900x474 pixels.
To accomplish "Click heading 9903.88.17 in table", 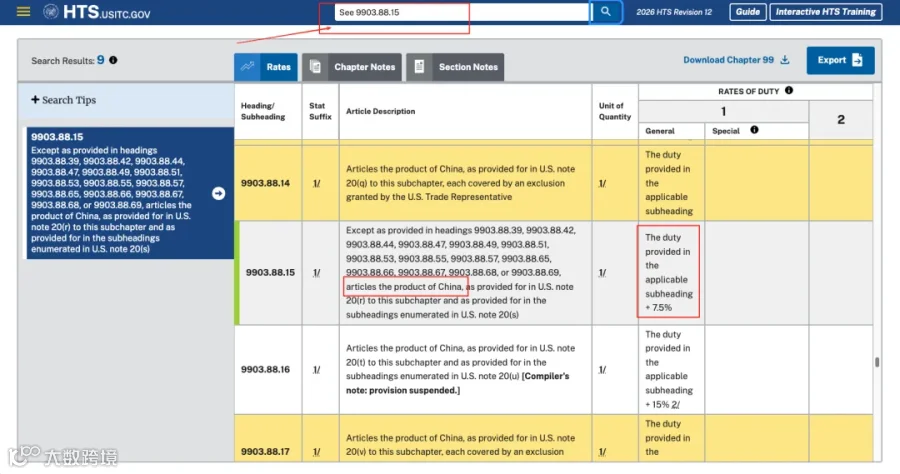I will (265, 452).
